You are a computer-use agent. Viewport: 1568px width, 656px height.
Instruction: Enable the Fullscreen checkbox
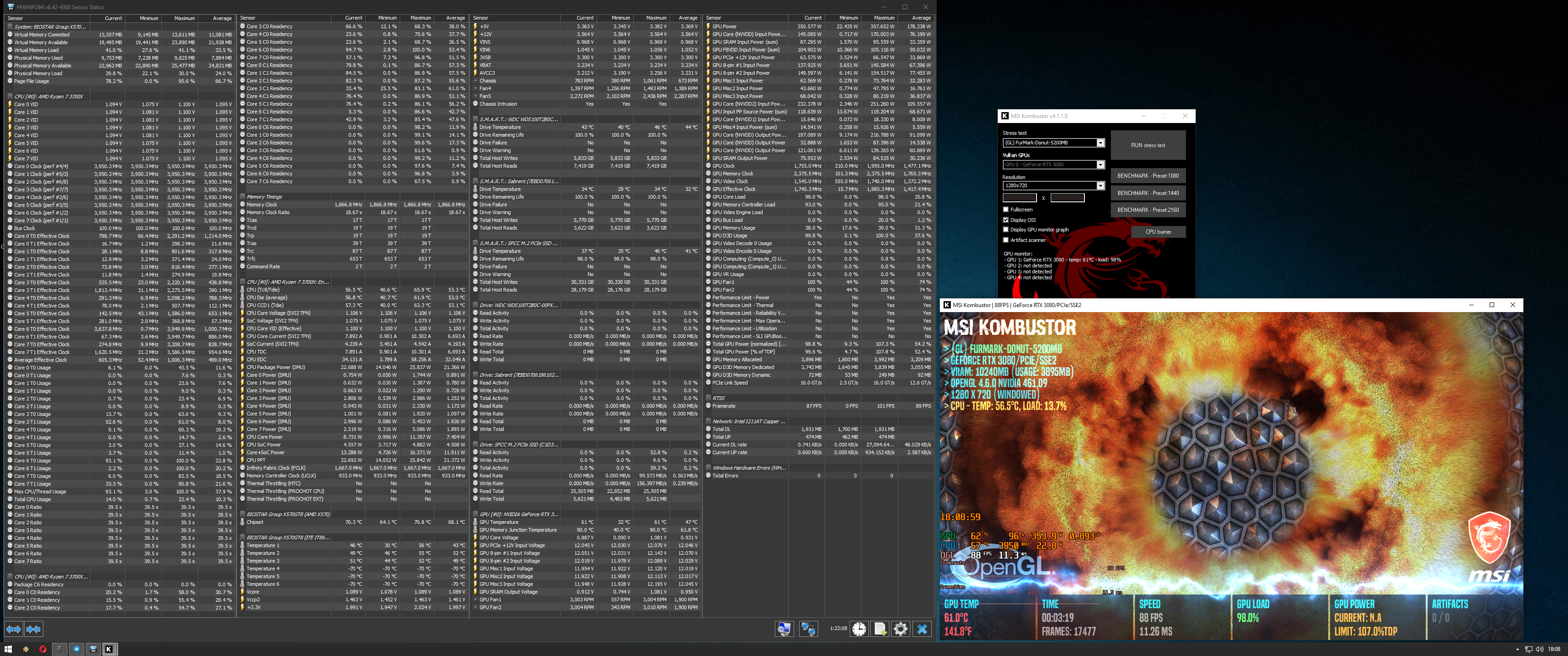point(1006,210)
